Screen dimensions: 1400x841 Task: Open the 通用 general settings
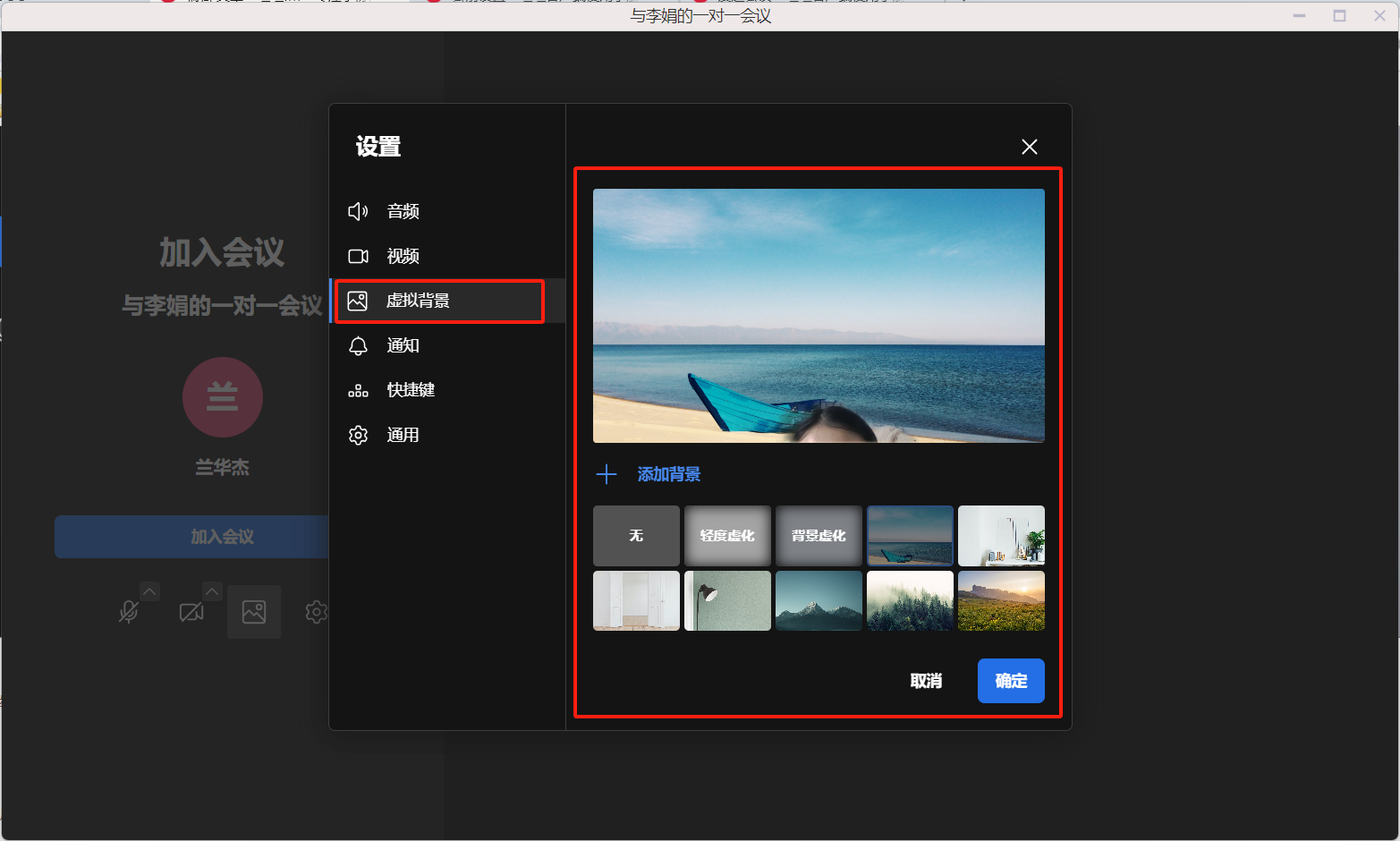(x=403, y=435)
